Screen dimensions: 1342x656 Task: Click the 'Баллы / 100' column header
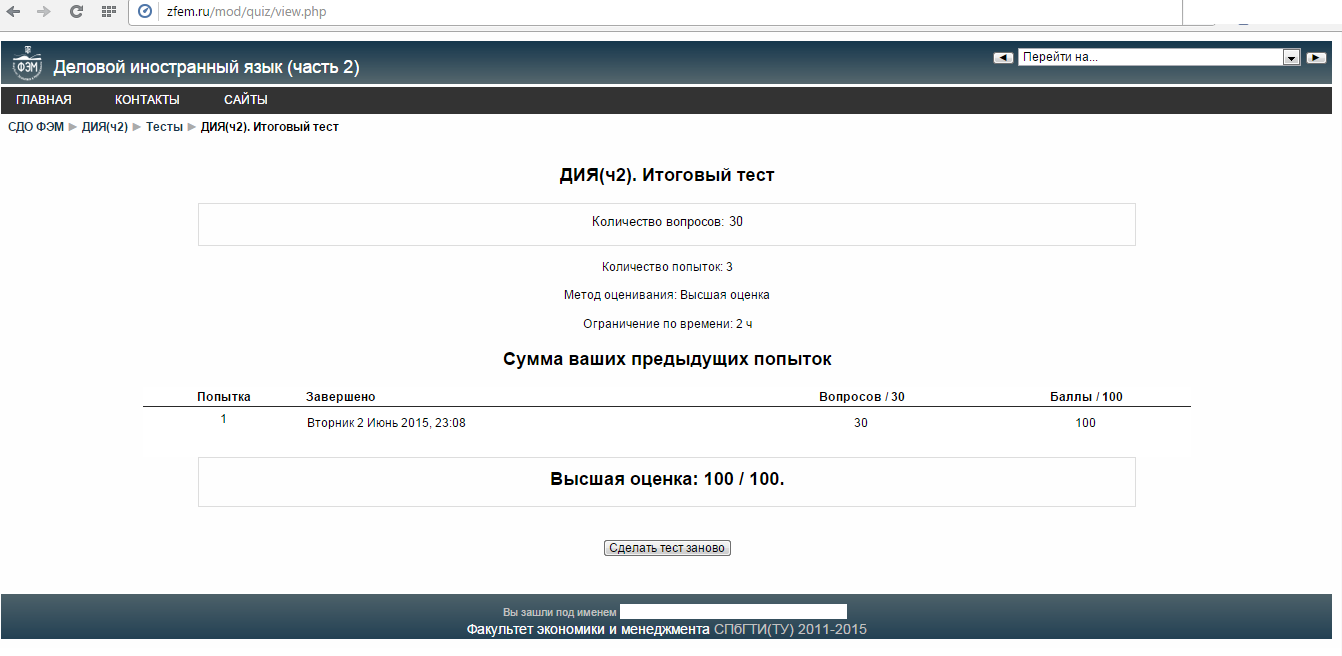(1086, 397)
